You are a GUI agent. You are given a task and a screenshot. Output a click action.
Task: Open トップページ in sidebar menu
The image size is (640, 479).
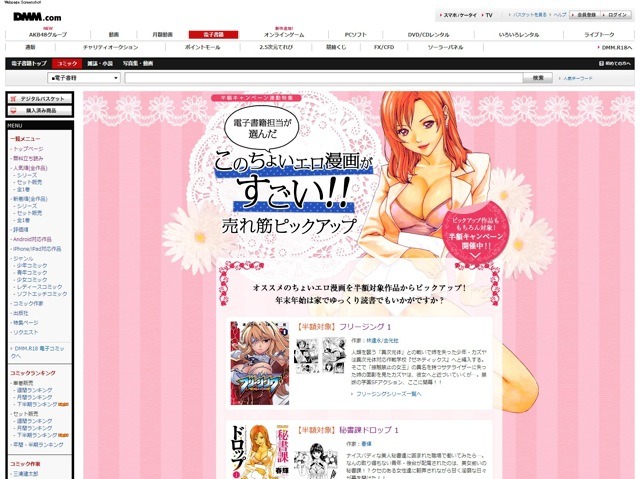click(x=28, y=149)
